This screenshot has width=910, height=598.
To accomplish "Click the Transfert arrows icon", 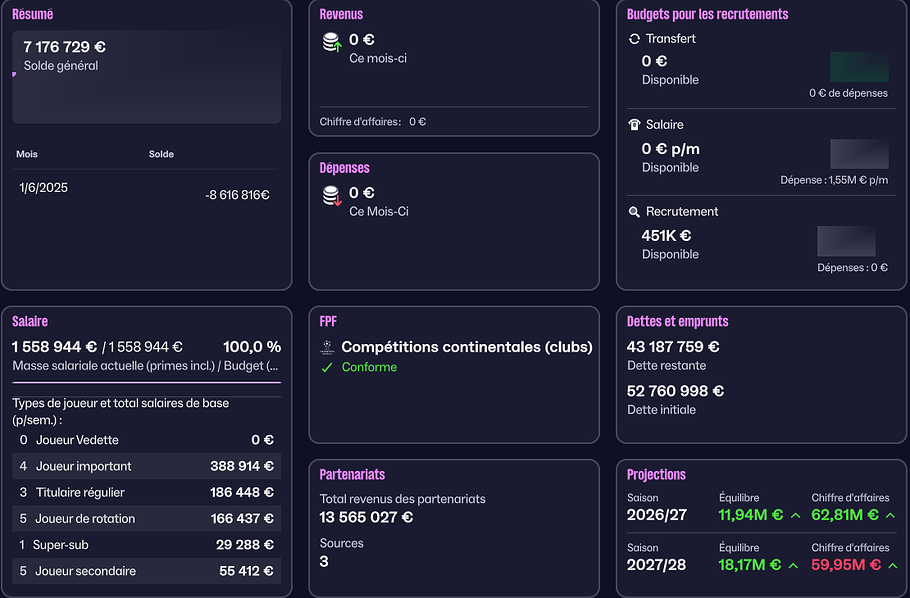I will click(x=634, y=39).
